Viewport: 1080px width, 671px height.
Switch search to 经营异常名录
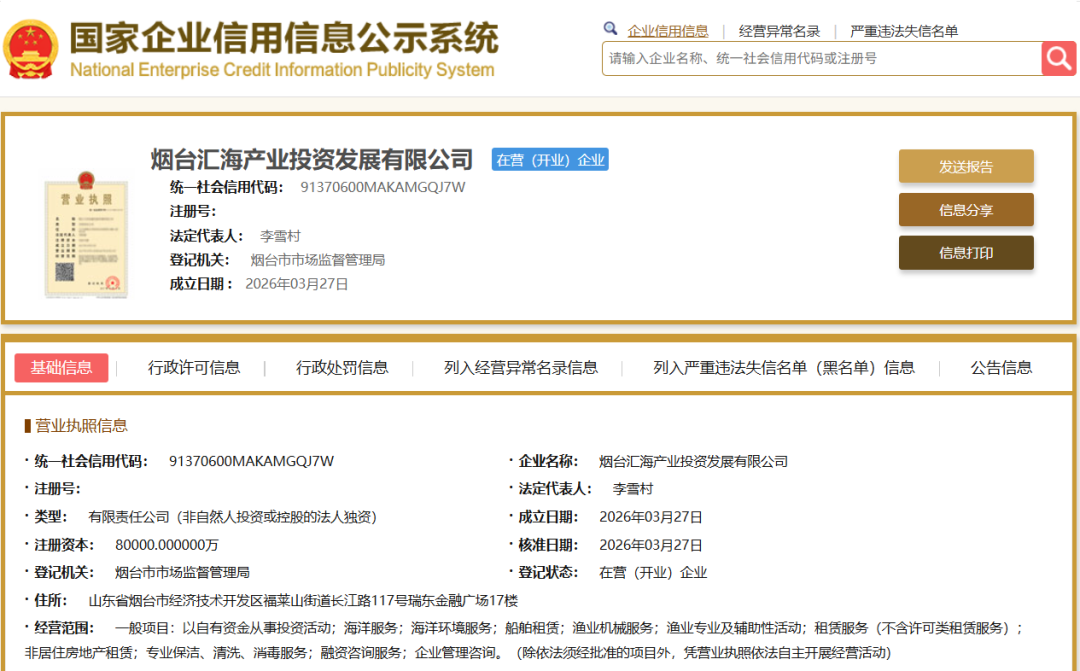779,29
